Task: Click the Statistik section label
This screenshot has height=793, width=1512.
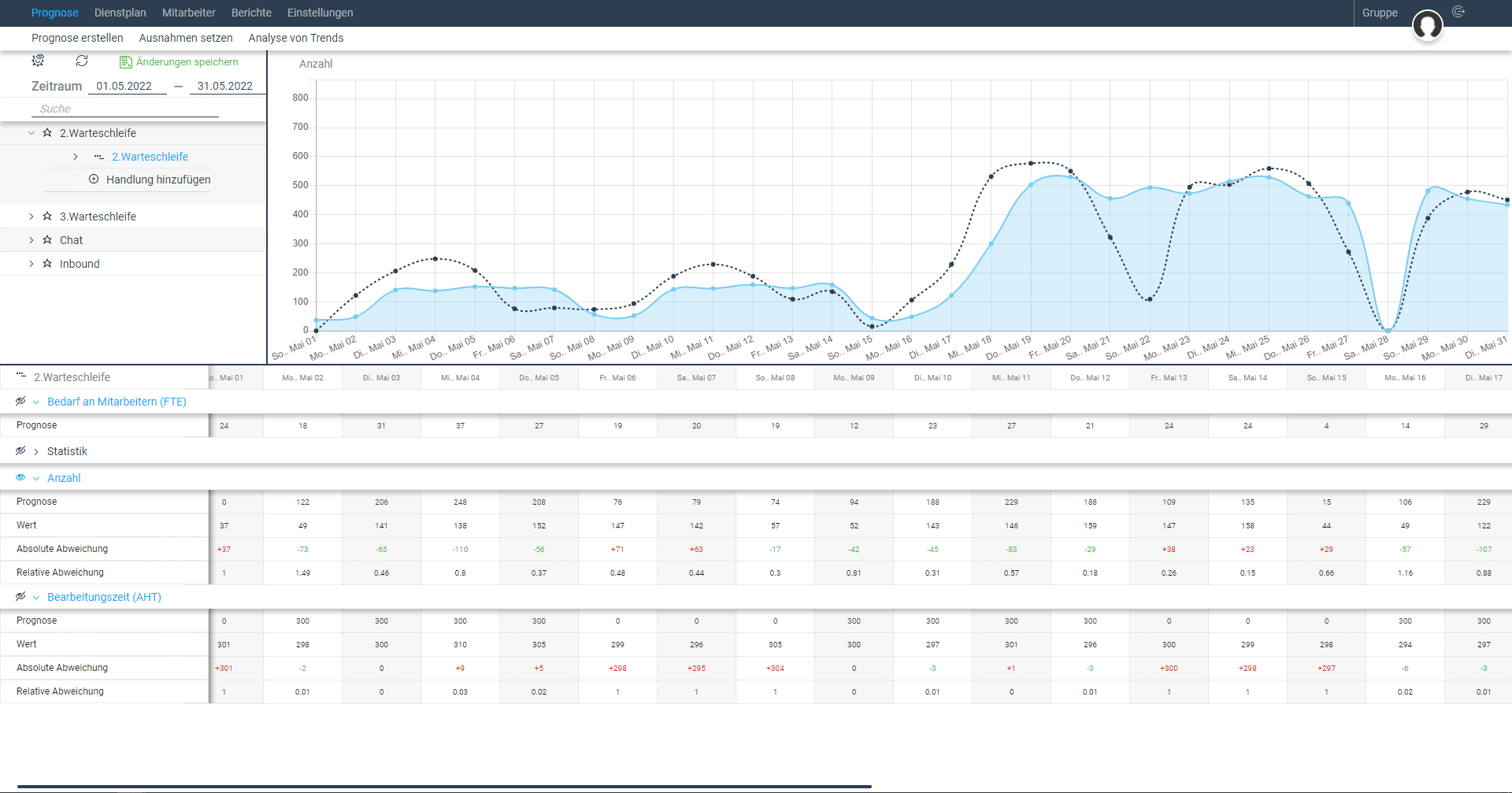Action: (67, 451)
